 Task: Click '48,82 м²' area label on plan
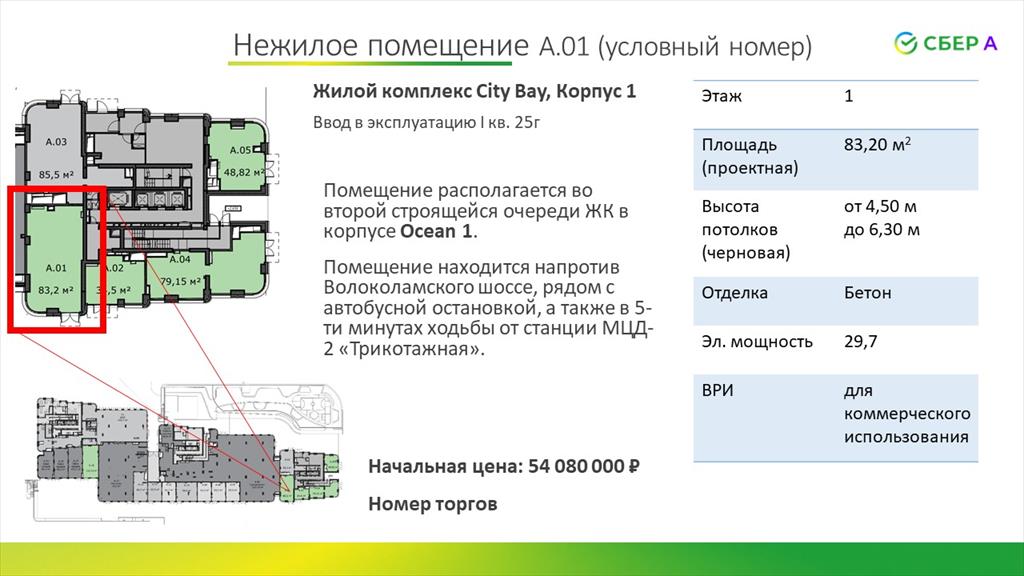click(244, 173)
